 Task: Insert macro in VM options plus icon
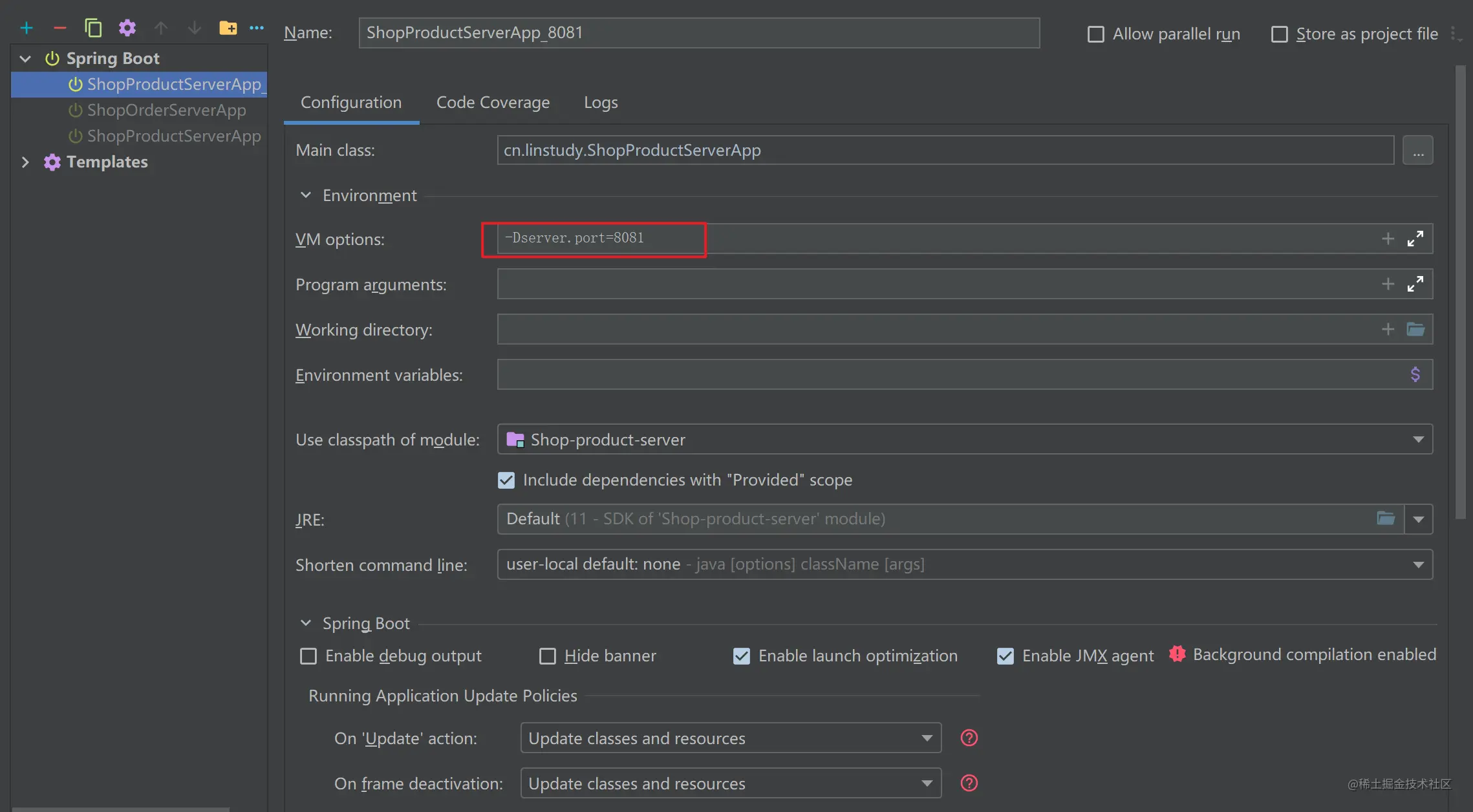1388,239
